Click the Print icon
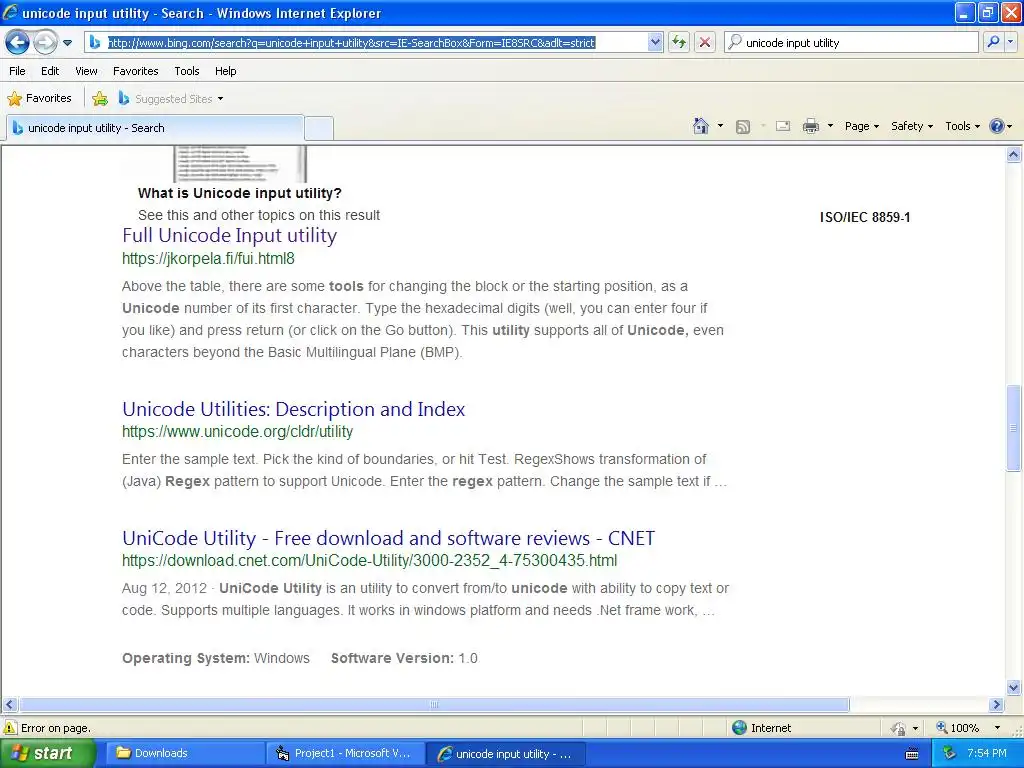 pos(810,126)
